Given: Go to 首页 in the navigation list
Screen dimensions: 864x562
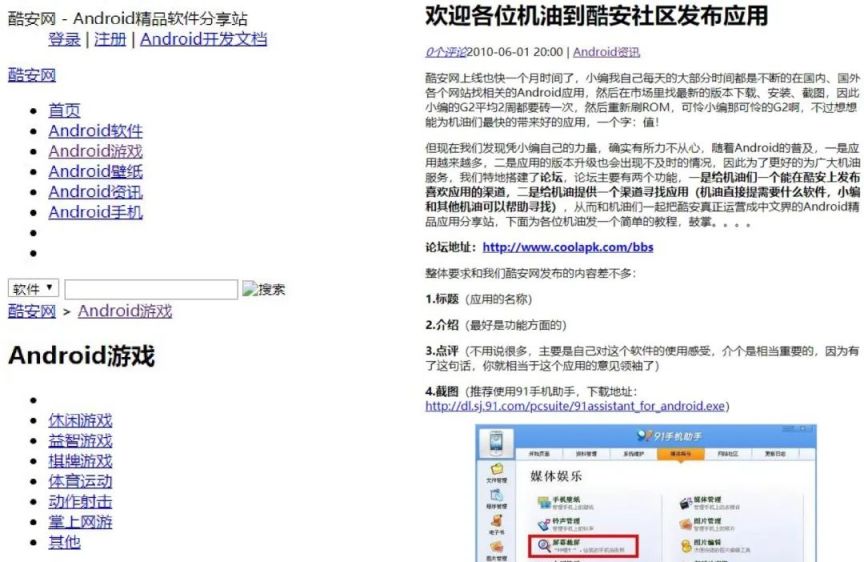Looking at the screenshot, I should (x=64, y=110).
